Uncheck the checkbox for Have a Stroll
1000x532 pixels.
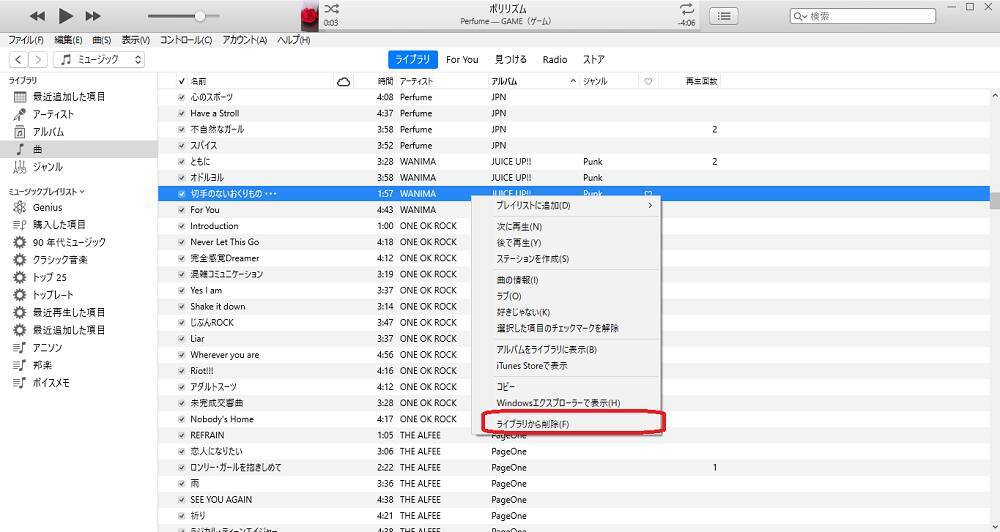coord(181,113)
